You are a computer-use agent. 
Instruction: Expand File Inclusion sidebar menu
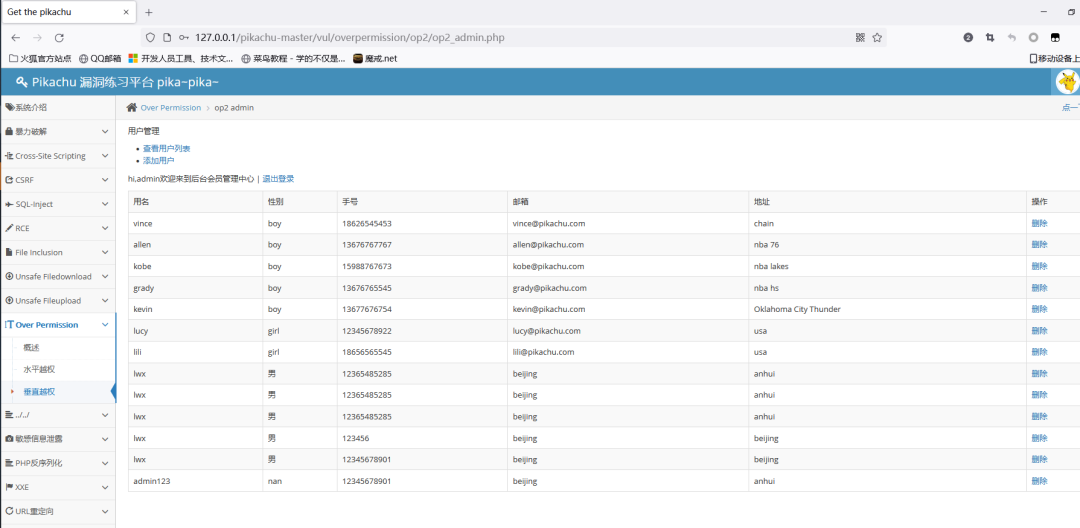pyautogui.click(x=58, y=252)
